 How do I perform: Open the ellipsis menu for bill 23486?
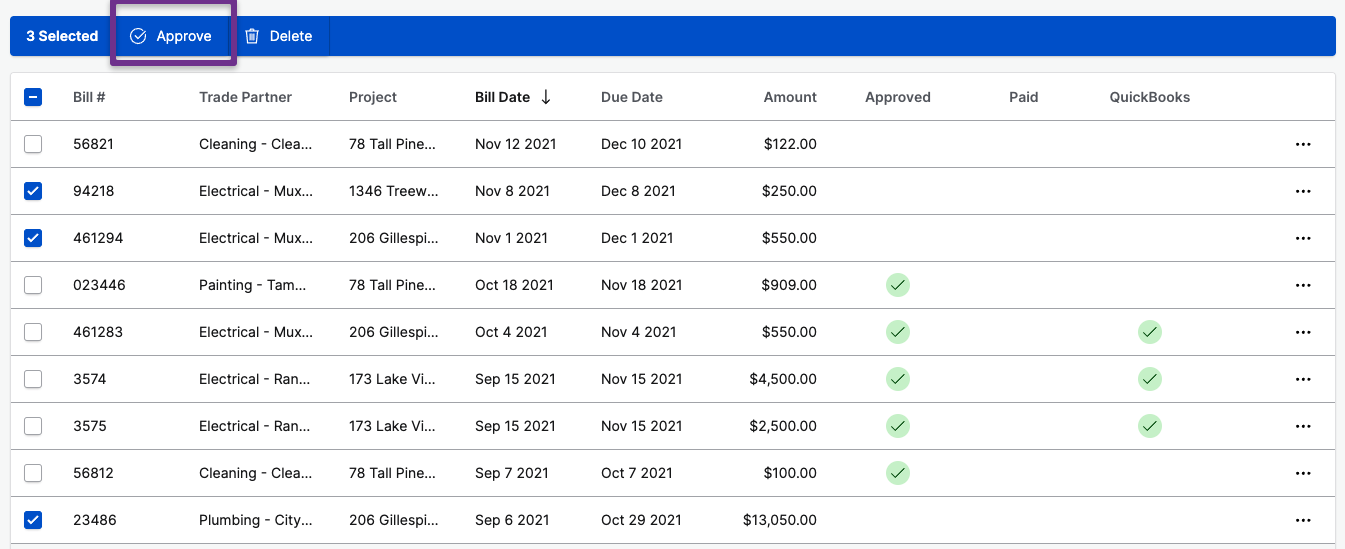click(x=1302, y=520)
